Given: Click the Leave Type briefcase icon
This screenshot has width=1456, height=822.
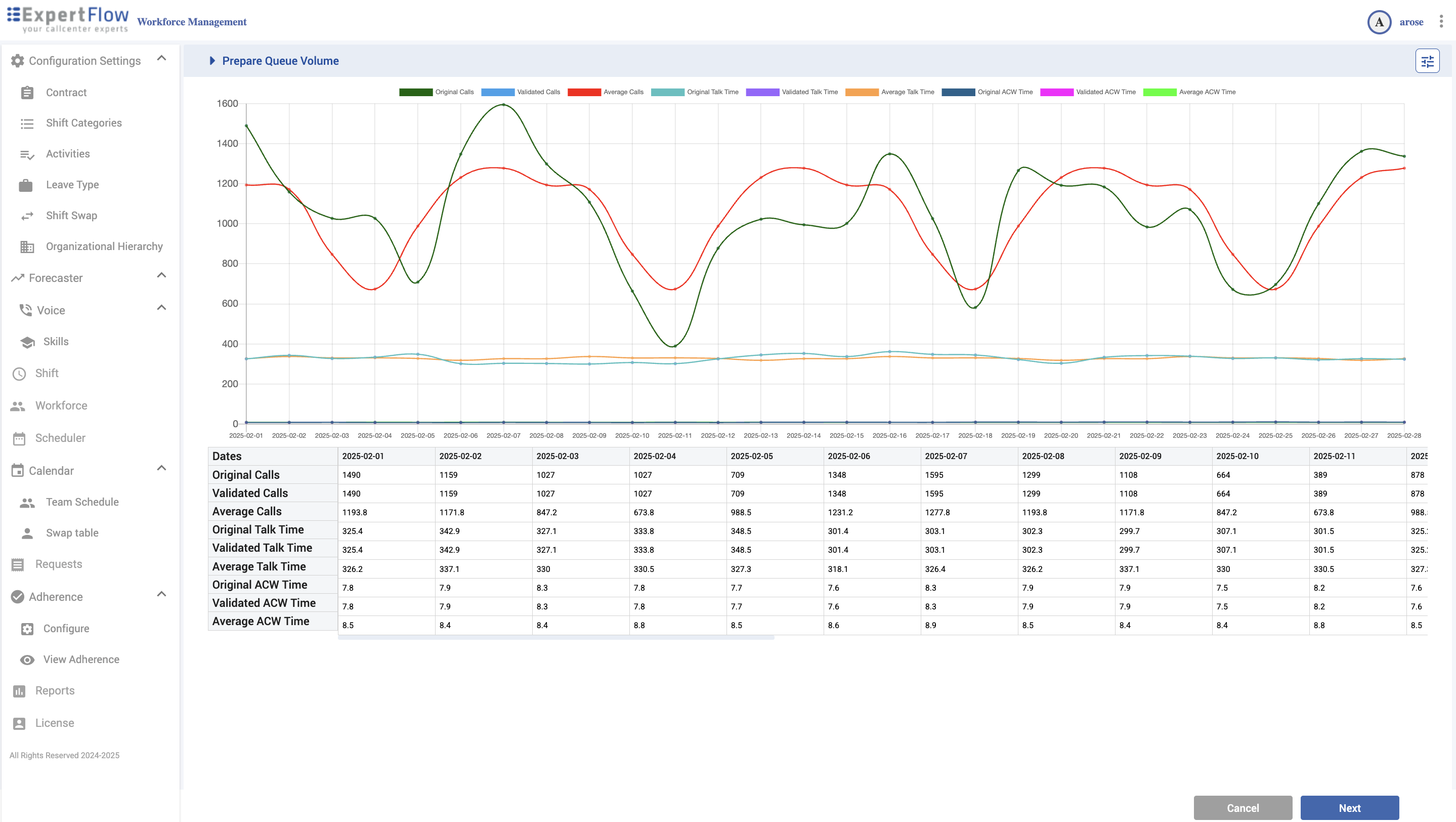Looking at the screenshot, I should click(x=26, y=185).
